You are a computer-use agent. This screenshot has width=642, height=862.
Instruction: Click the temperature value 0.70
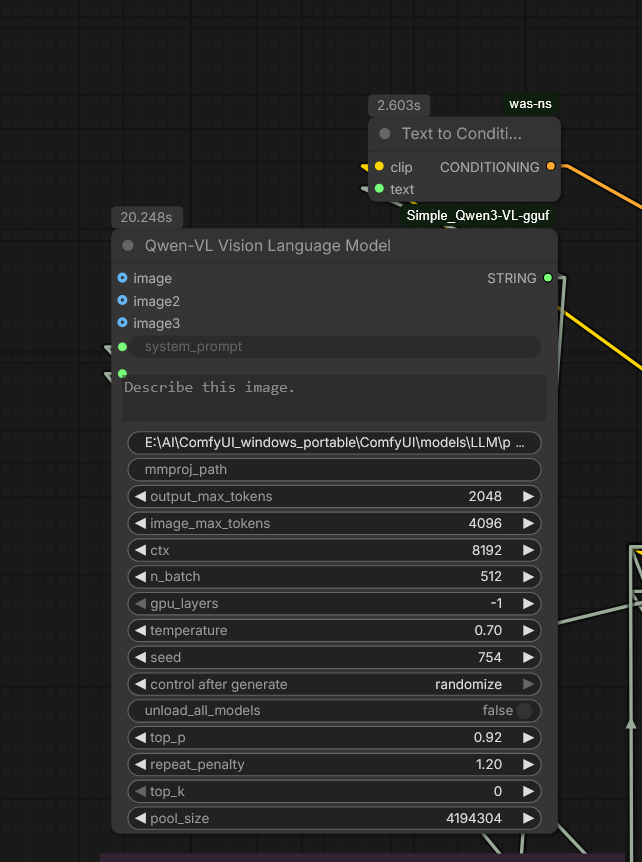tap(488, 631)
